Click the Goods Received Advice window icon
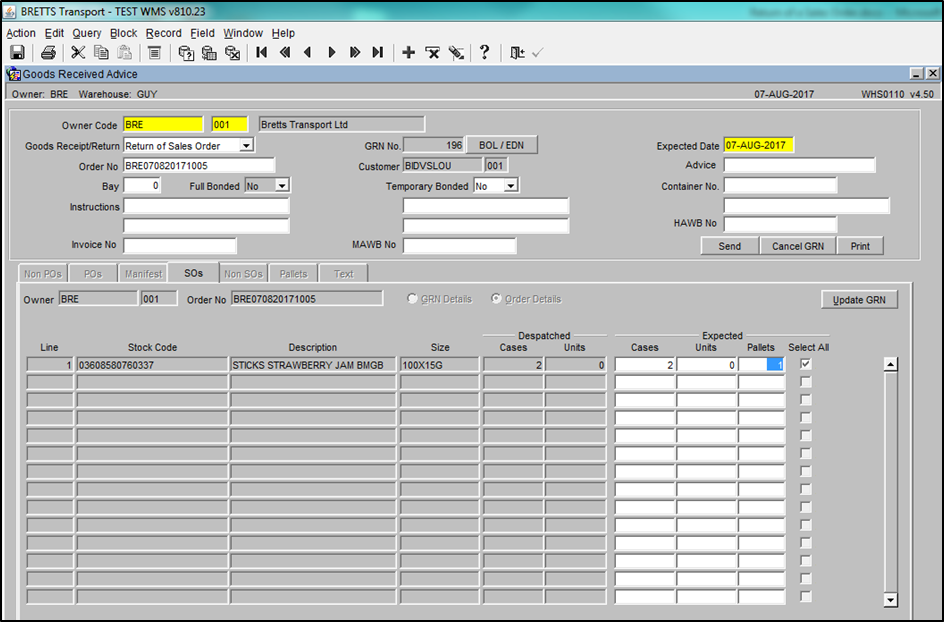 point(13,74)
